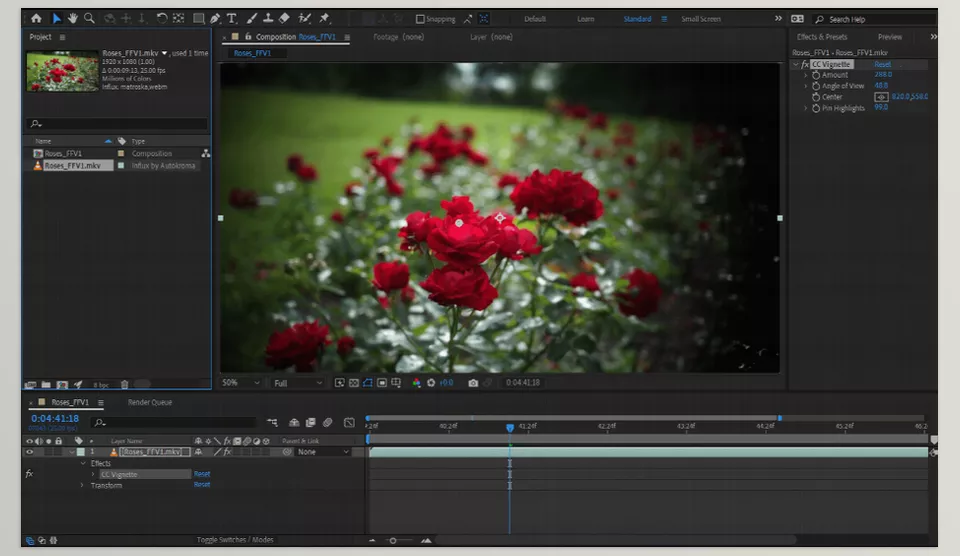The image size is (960, 556).
Task: Click the current timecode 0:04:41:18
Action: pos(55,418)
